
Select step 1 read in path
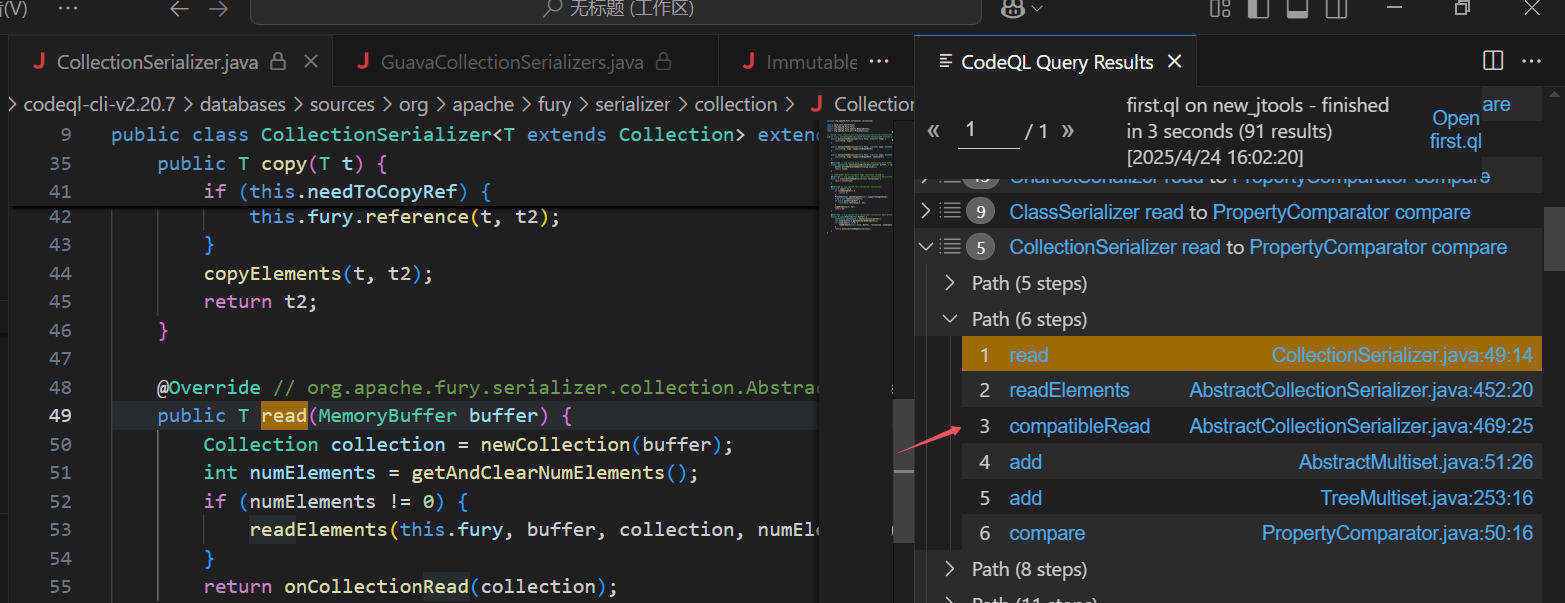click(1028, 355)
